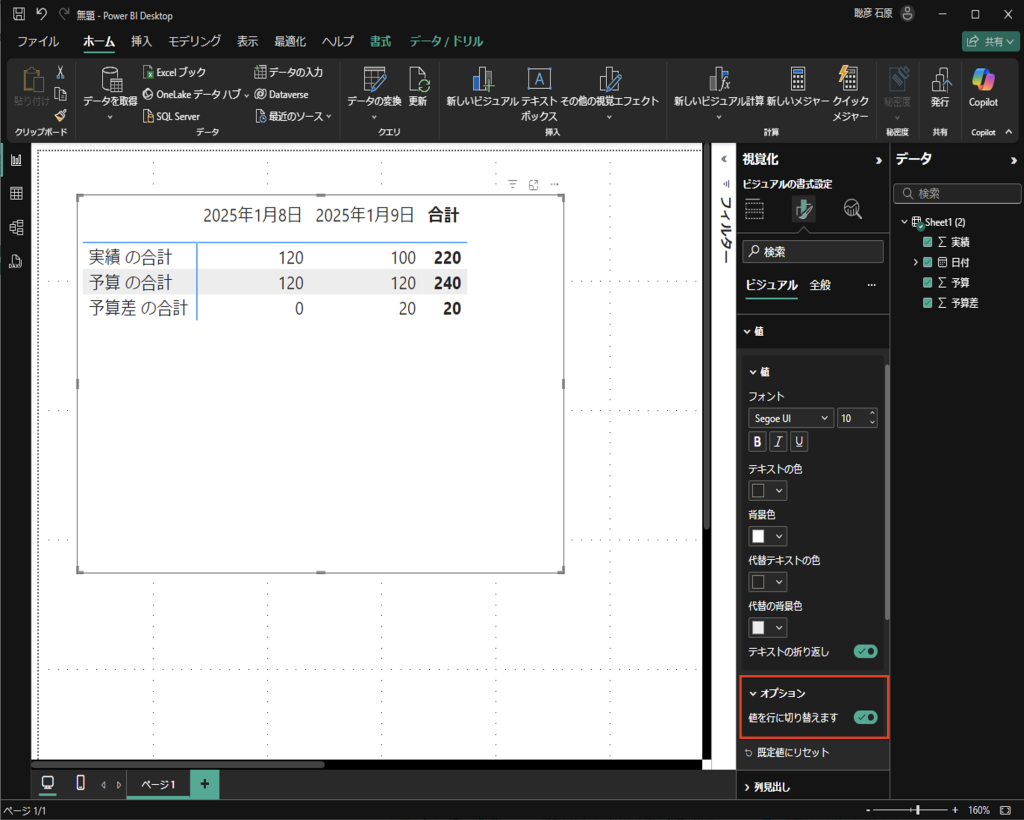The height and width of the screenshot is (820, 1024).
Task: Disable テキストの折り返し toggle
Action: coord(865,651)
